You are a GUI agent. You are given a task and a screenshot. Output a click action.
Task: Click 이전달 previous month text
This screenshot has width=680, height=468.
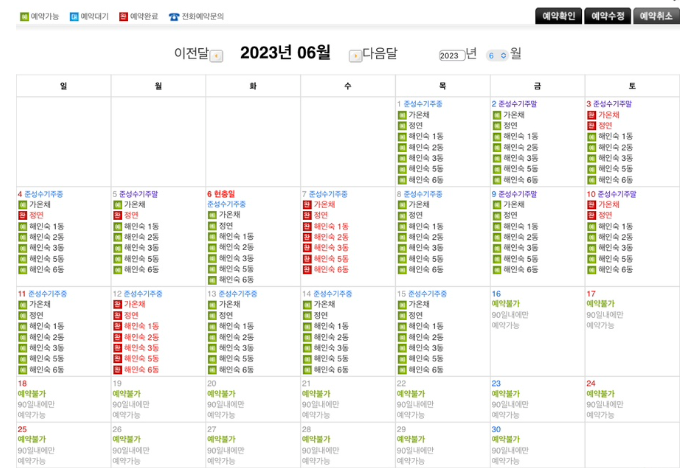coord(190,54)
